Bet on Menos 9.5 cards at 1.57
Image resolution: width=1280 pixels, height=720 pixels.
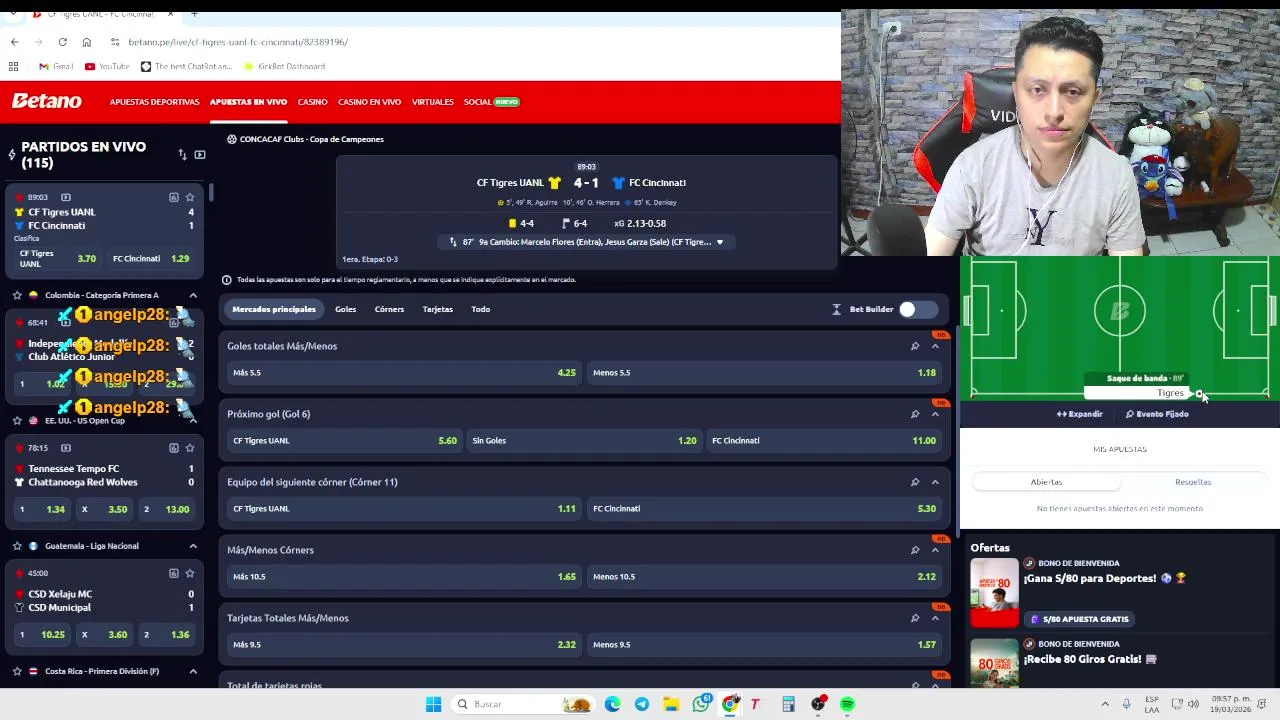[x=764, y=645]
